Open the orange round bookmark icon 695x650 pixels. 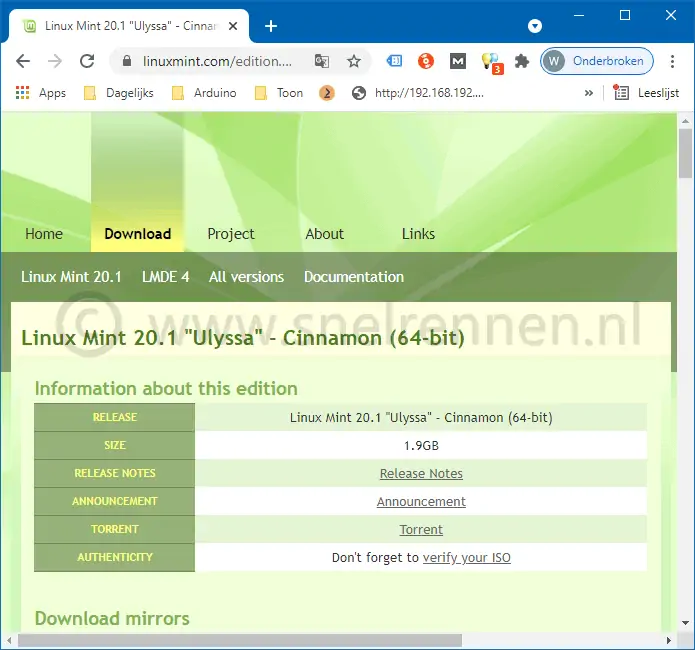click(327, 93)
